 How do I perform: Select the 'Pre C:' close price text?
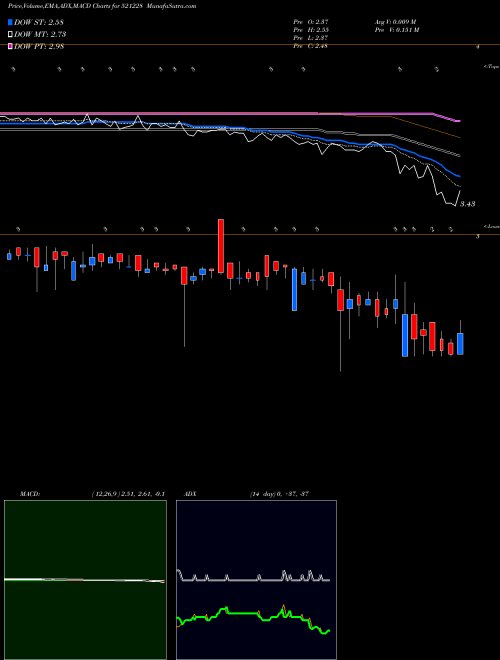[310, 46]
